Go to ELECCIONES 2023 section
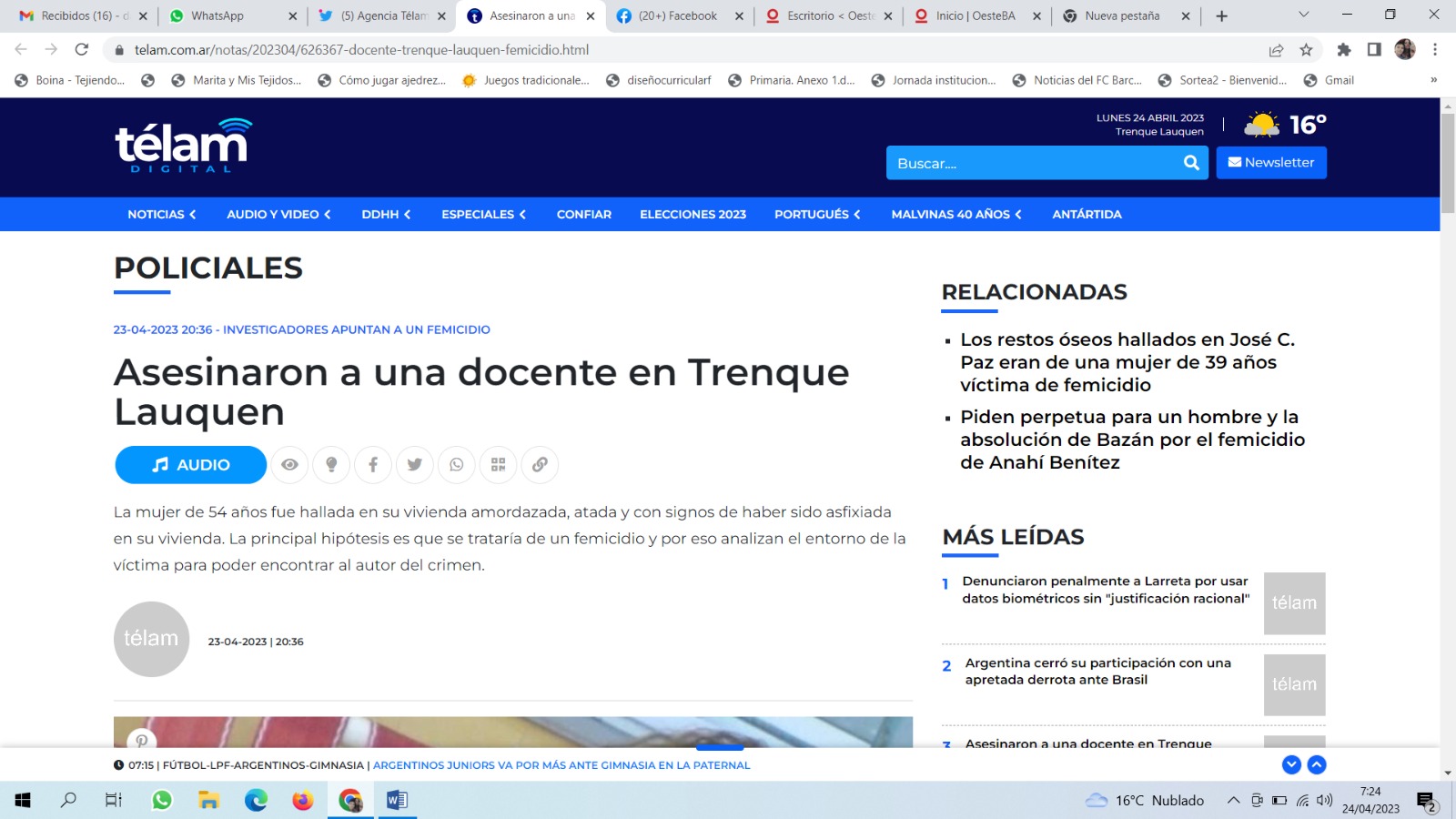Image resolution: width=1456 pixels, height=819 pixels. point(693,215)
